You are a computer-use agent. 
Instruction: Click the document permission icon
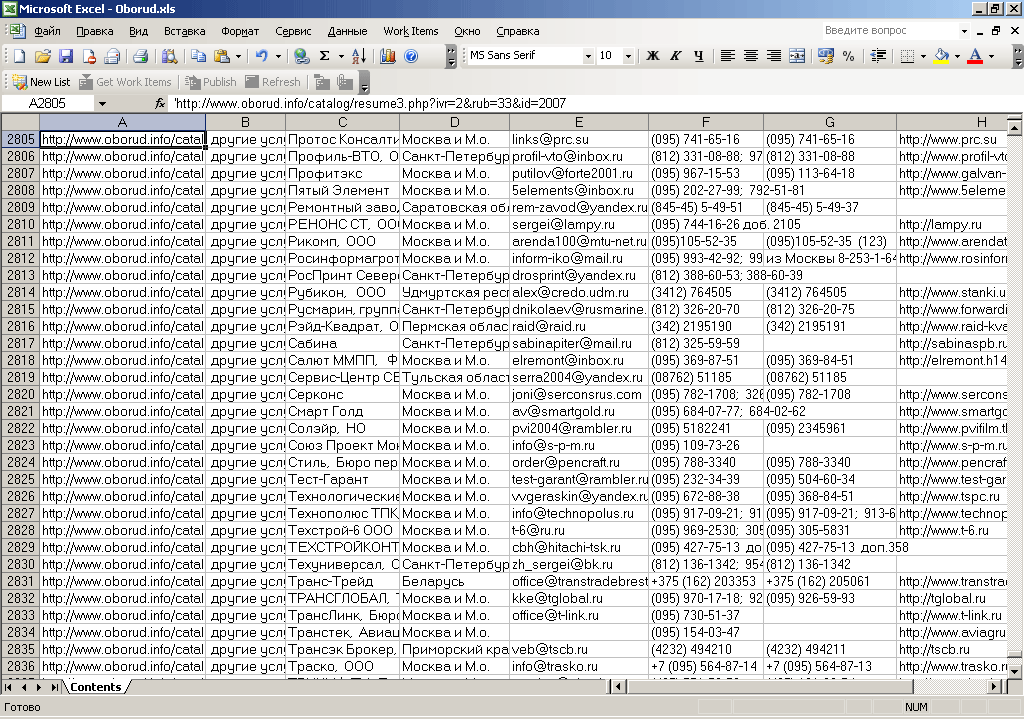[x=89, y=56]
